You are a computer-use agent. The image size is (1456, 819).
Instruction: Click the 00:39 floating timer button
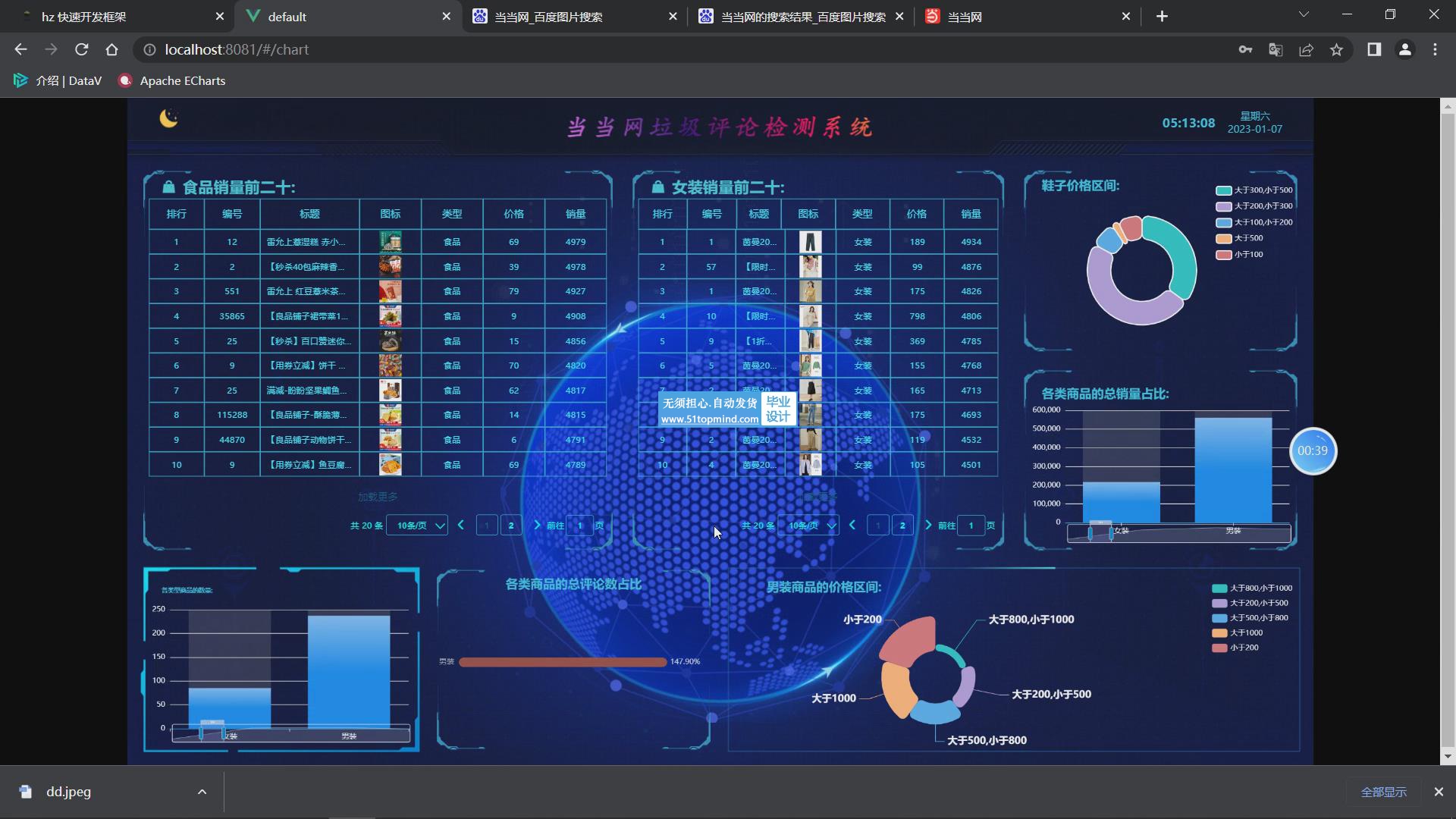point(1313,451)
